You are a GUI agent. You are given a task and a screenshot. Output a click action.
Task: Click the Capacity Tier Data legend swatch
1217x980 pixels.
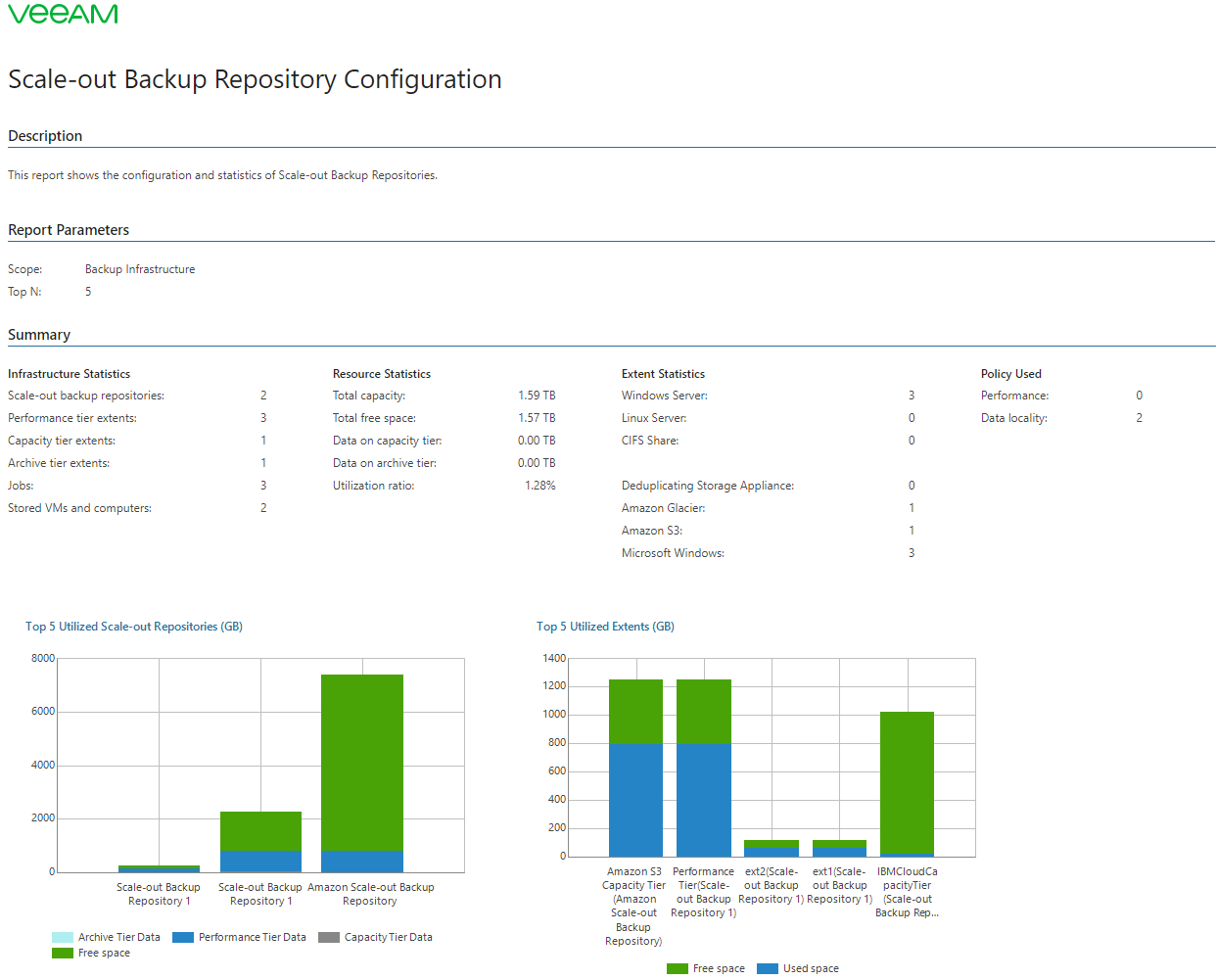pyautogui.click(x=329, y=938)
